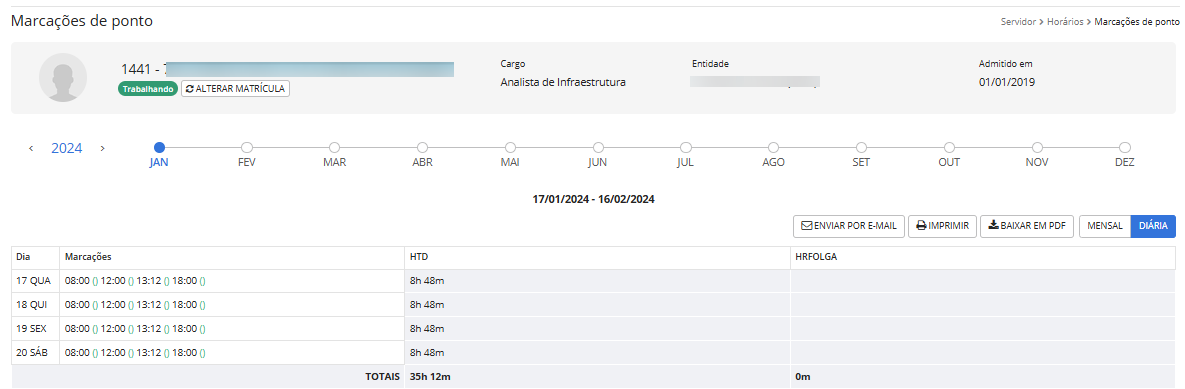The height and width of the screenshot is (389, 1185).
Task: Open the Servidor breadcrumb link
Action: pos(1018,22)
